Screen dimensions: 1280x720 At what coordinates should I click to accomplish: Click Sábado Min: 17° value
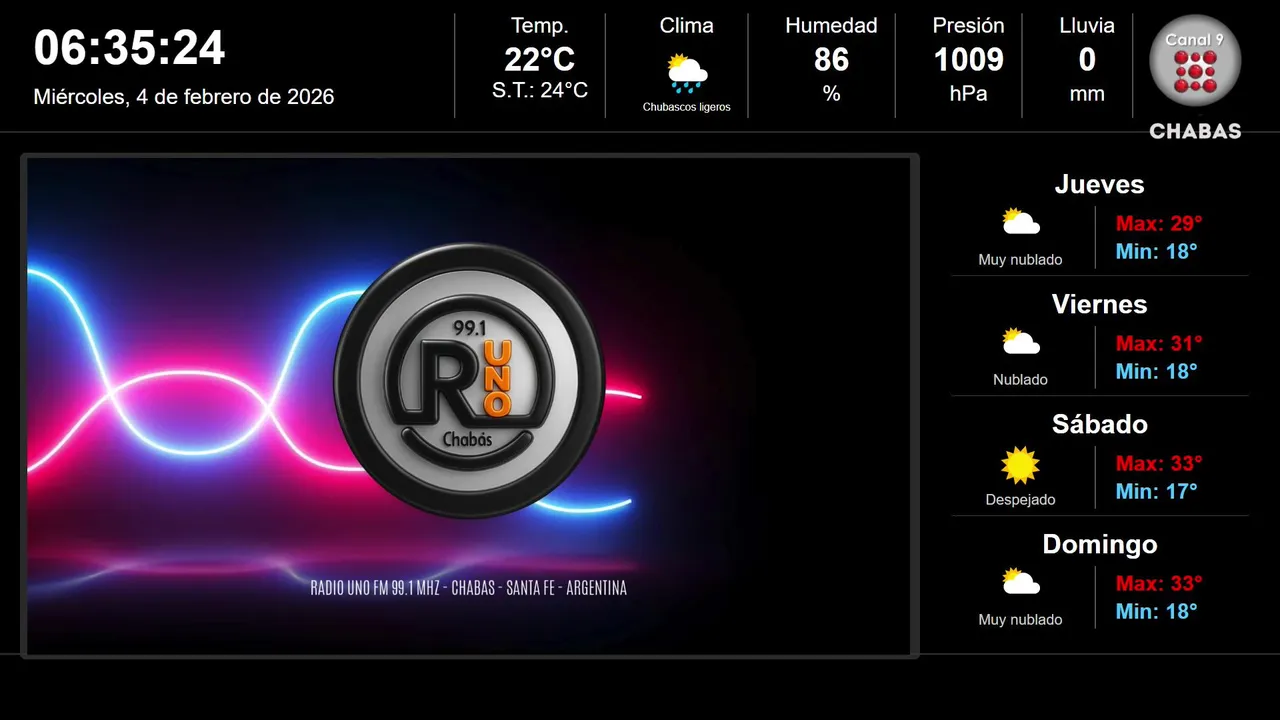tap(1156, 491)
